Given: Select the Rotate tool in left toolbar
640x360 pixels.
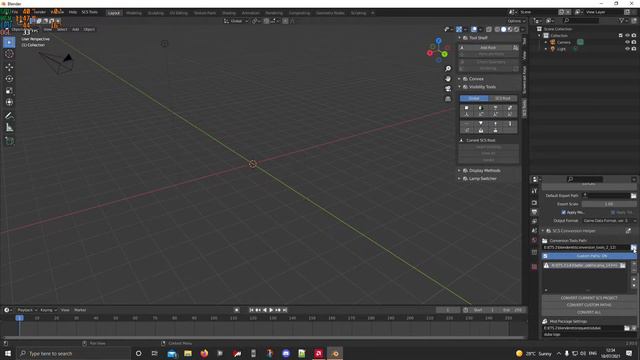Looking at the screenshot, I should 9,79.
